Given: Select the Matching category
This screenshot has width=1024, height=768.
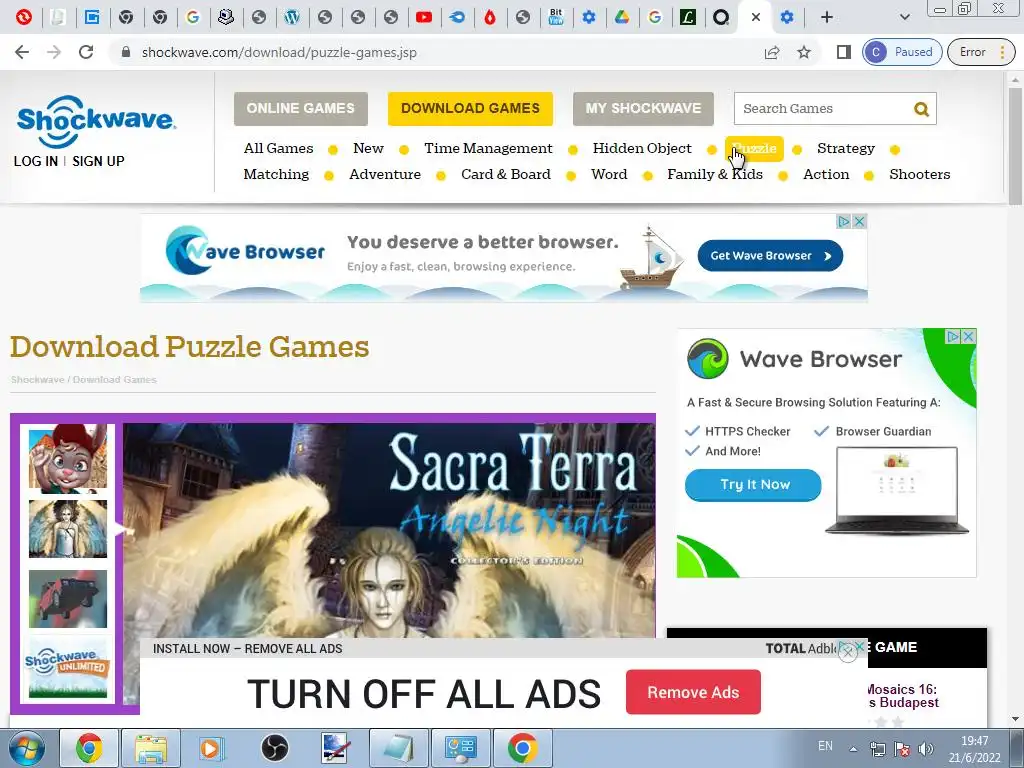Looking at the screenshot, I should [x=276, y=174].
